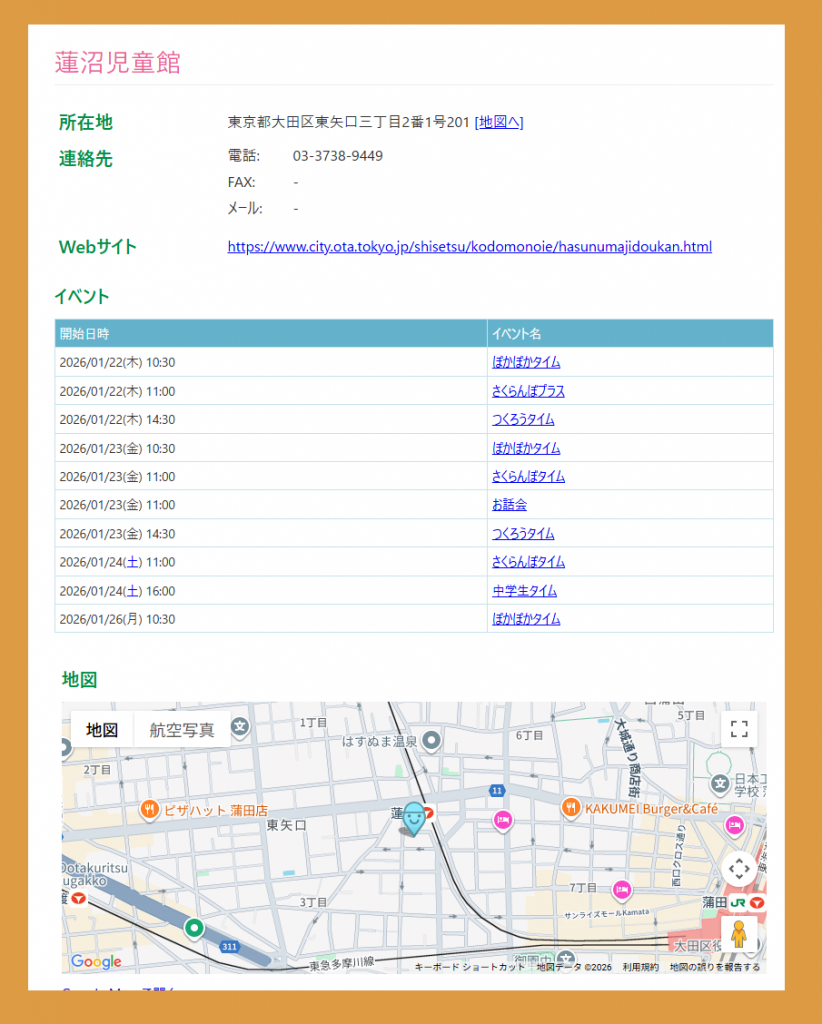Click 地図の誤りを報告する on the map
This screenshot has width=822, height=1024.
pyautogui.click(x=714, y=967)
